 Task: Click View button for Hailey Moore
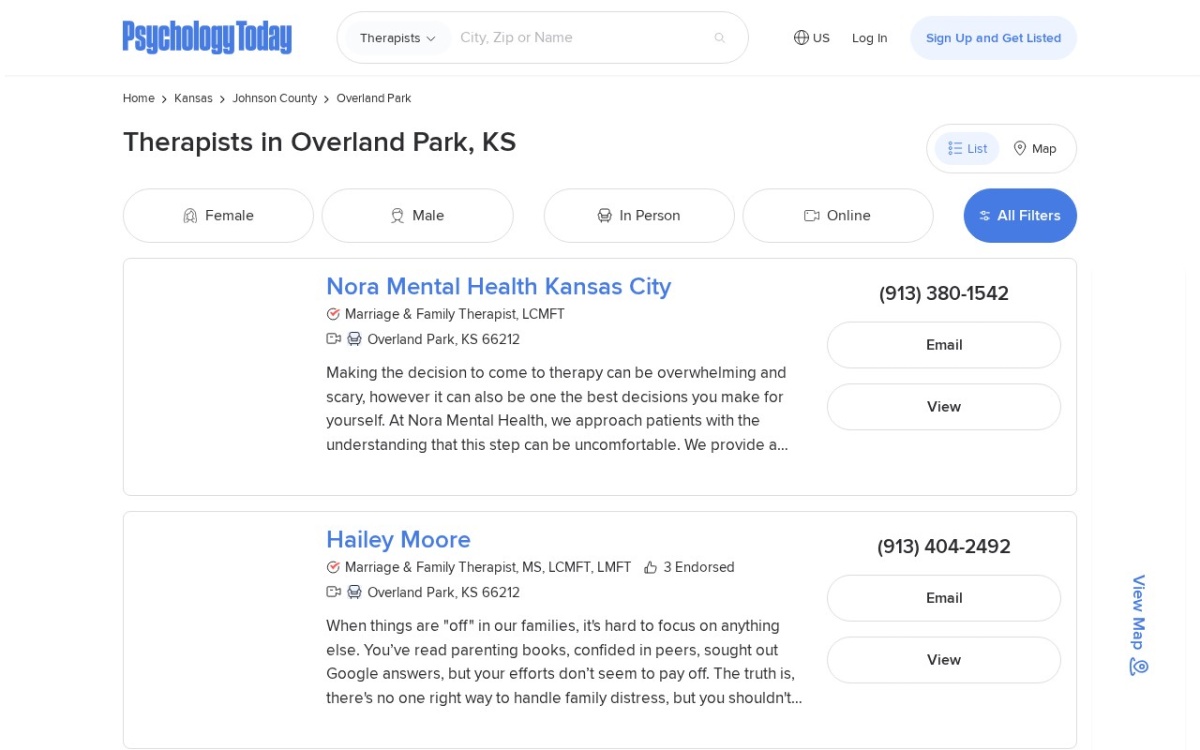944,660
